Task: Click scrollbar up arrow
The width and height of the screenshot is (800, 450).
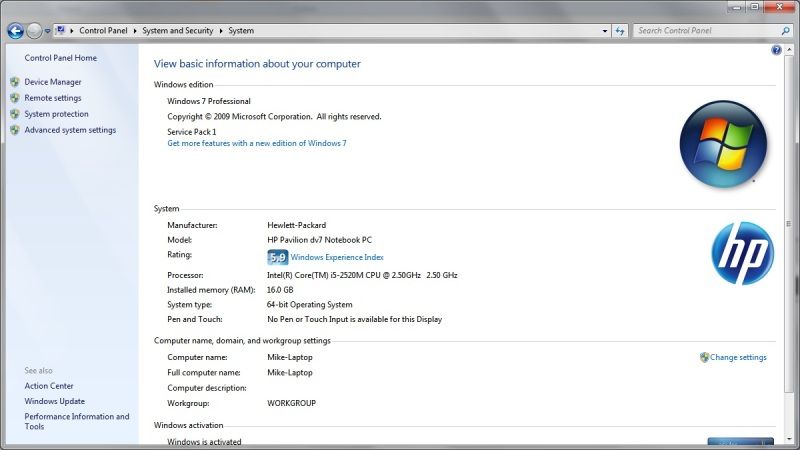Action: pyautogui.click(x=789, y=50)
